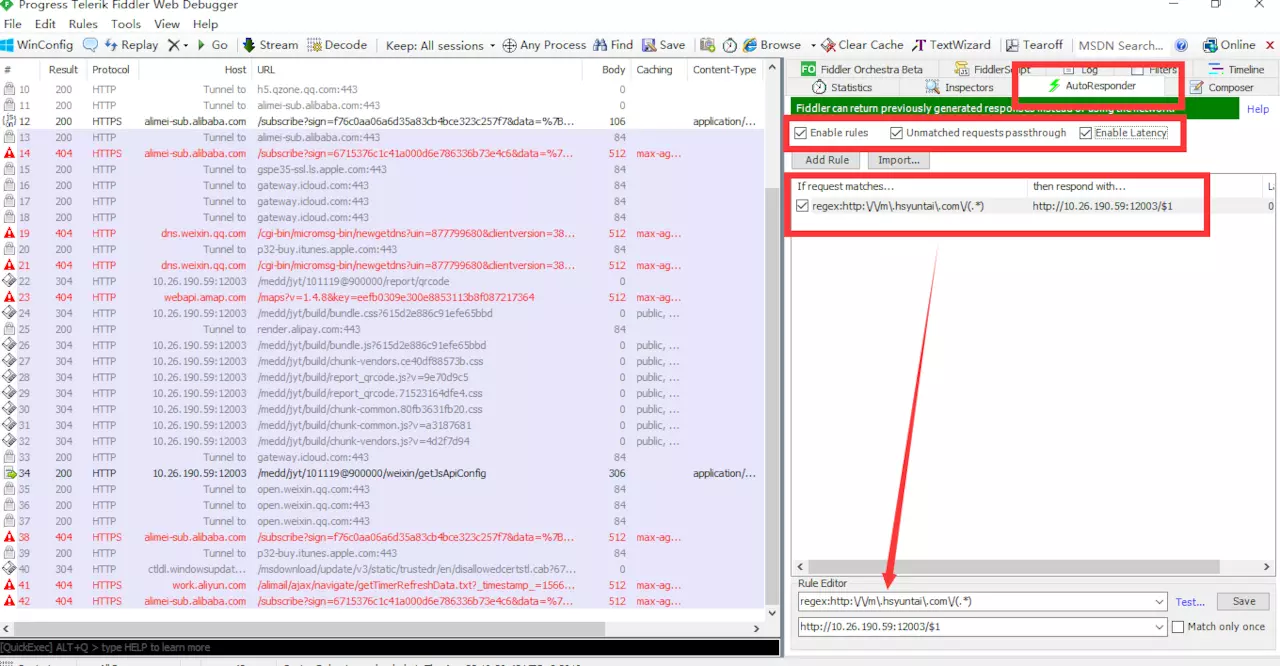Open AutoResponder Help link
Image resolution: width=1280 pixels, height=666 pixels.
click(1257, 109)
